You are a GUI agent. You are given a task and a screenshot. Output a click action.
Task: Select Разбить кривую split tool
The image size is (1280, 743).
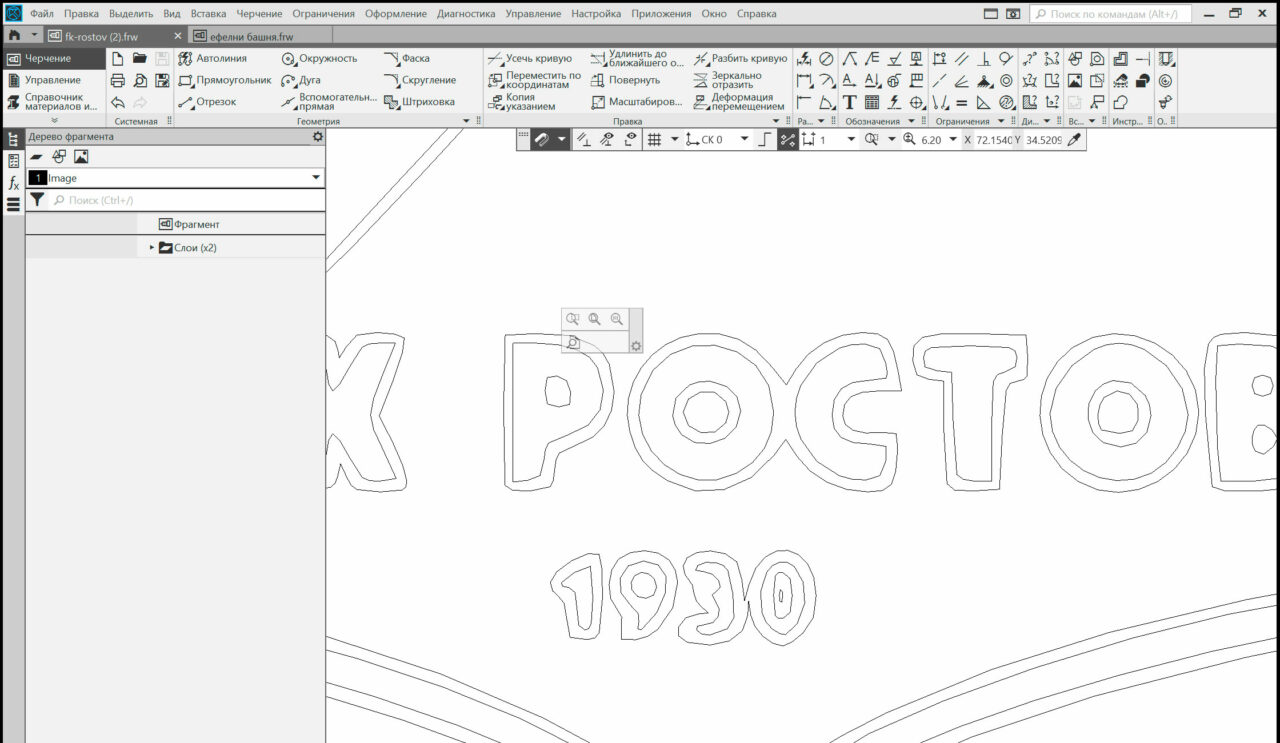pyautogui.click(x=740, y=58)
